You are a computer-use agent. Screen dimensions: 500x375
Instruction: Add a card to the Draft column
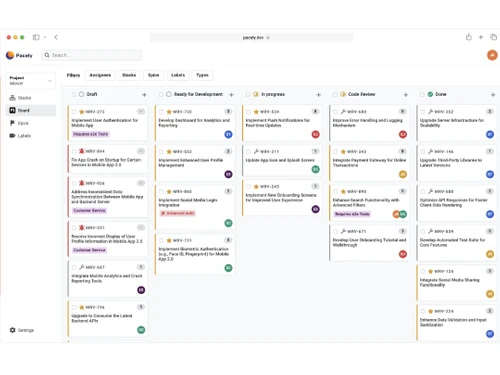pos(144,95)
